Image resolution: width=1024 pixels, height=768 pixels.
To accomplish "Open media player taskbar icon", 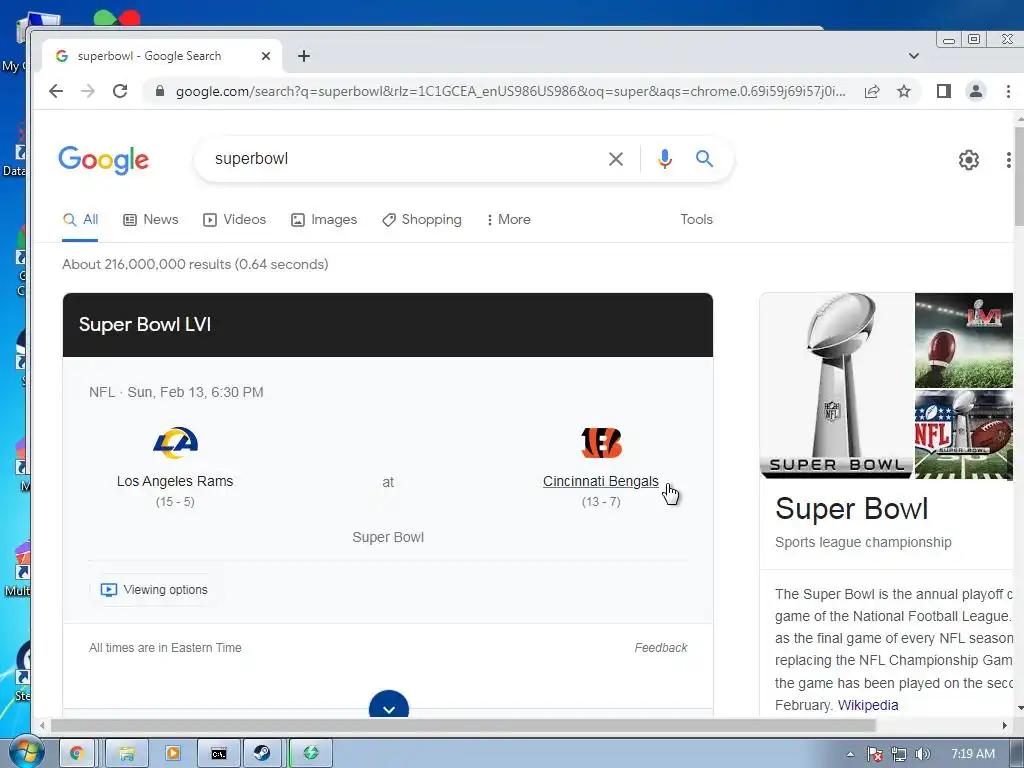I will 172,754.
